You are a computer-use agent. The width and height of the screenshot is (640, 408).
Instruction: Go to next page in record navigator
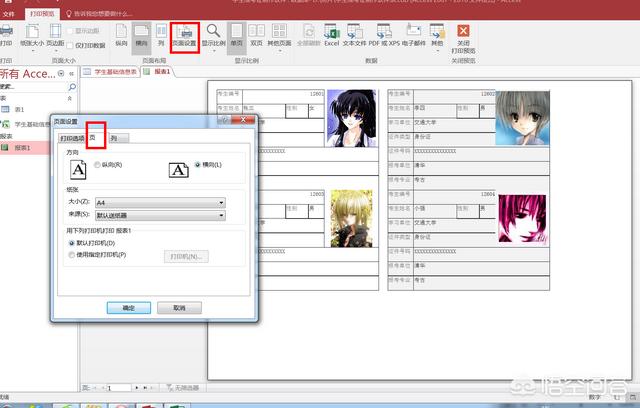[x=136, y=388]
